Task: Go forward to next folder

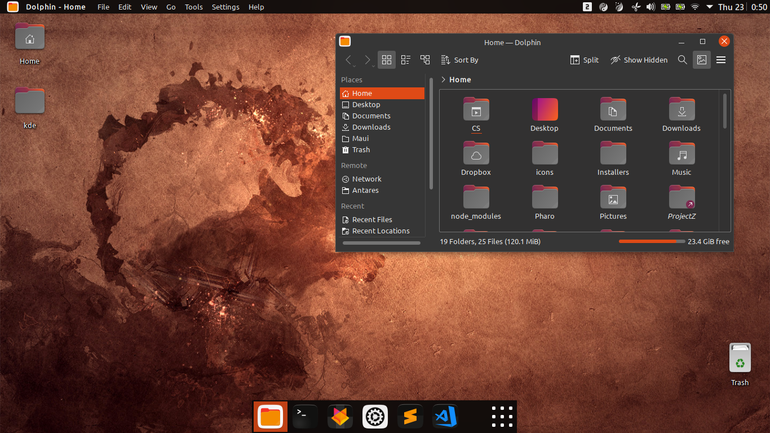Action: pyautogui.click(x=367, y=60)
